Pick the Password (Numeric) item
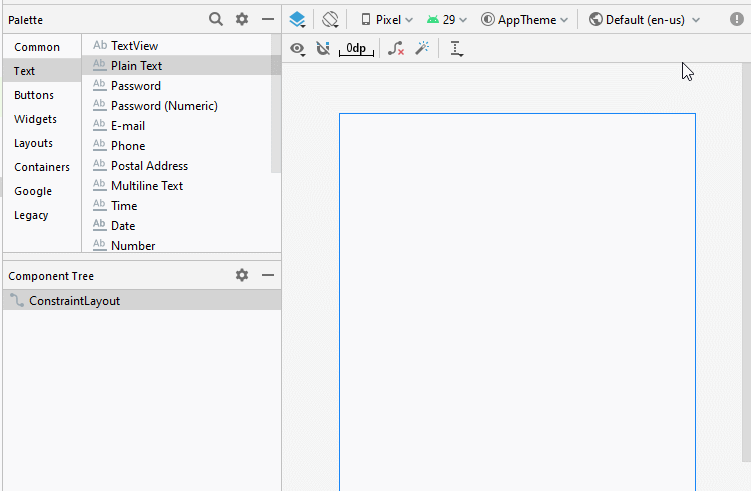This screenshot has height=491, width=751. pyautogui.click(x=176, y=105)
